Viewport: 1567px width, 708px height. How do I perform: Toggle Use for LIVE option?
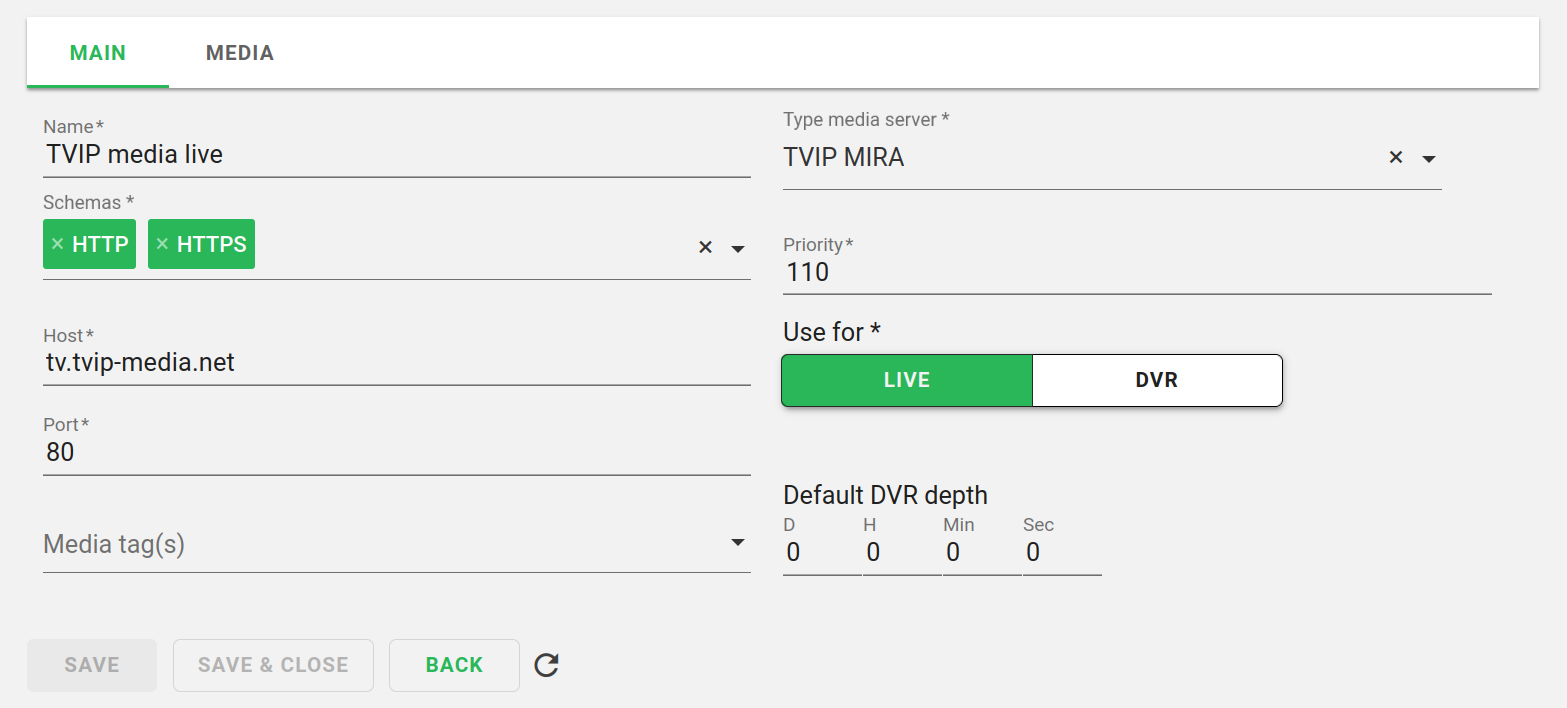(x=906, y=380)
